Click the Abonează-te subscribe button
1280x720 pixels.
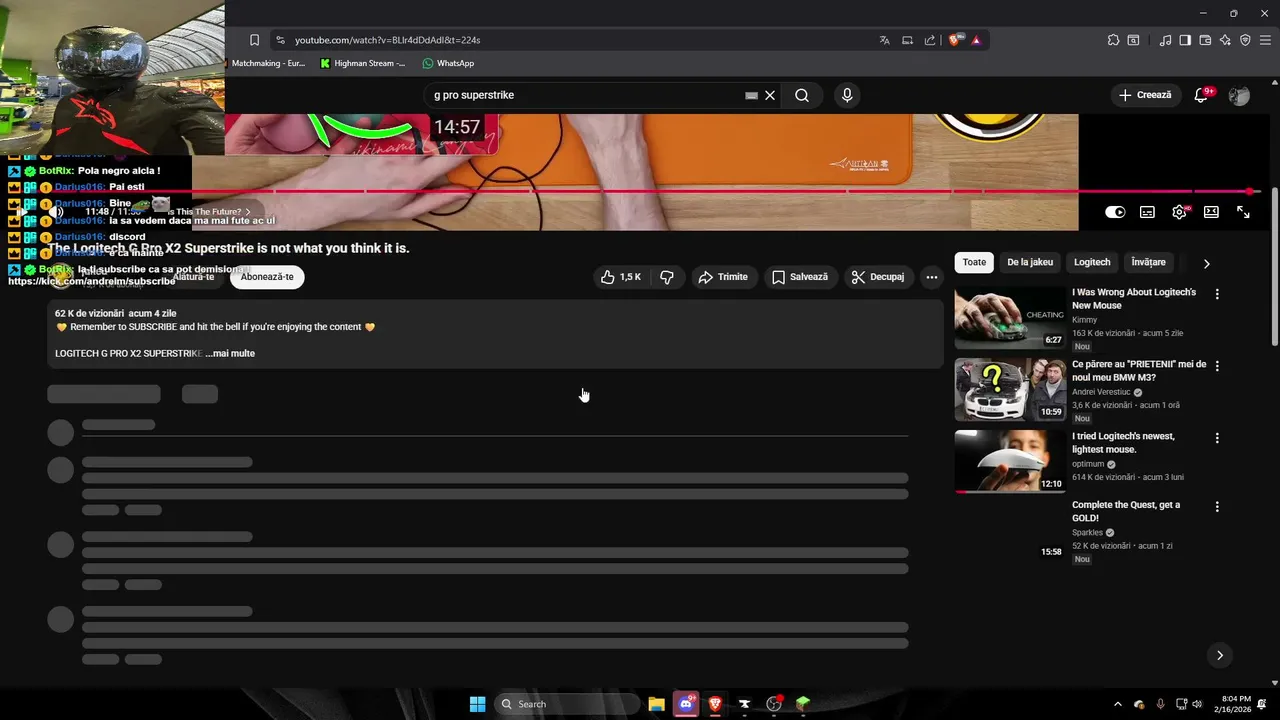coord(267,277)
